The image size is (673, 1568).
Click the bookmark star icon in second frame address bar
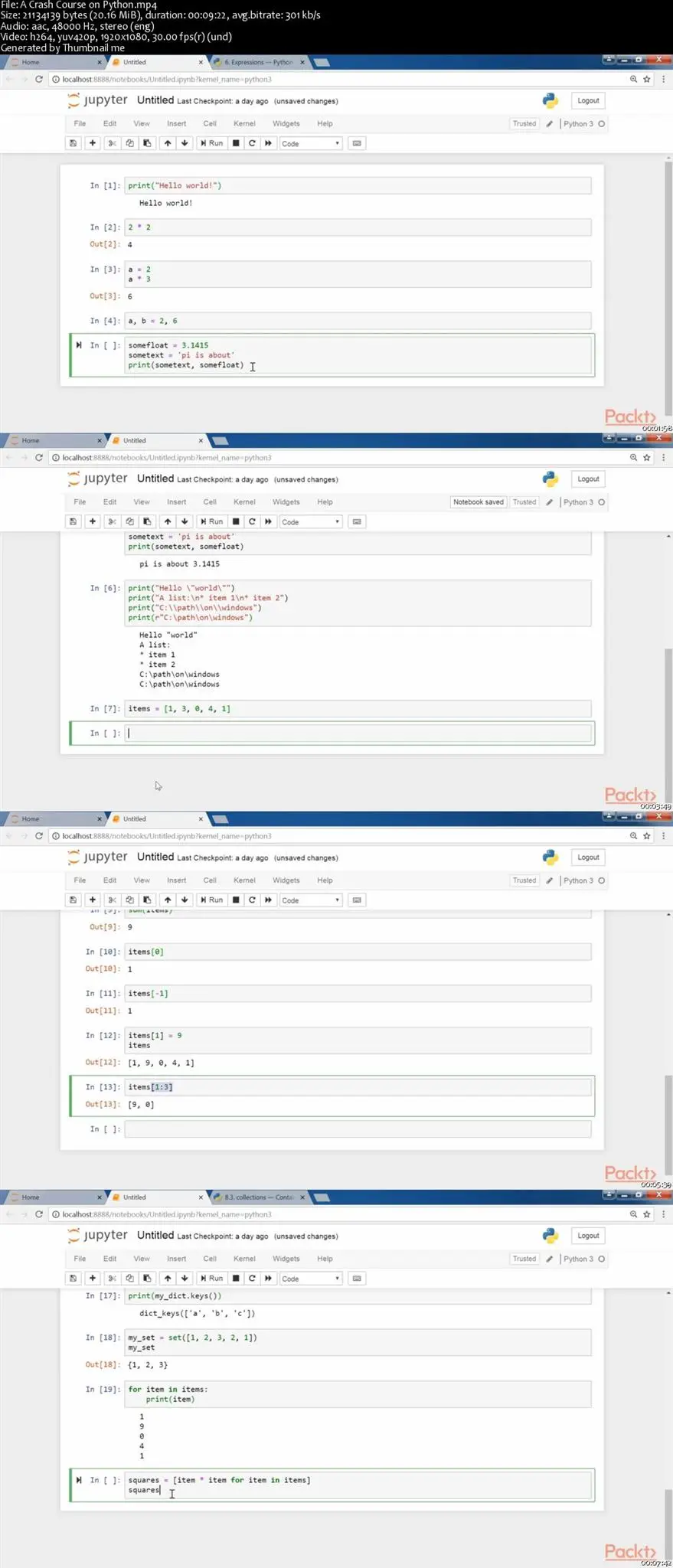pyautogui.click(x=647, y=457)
